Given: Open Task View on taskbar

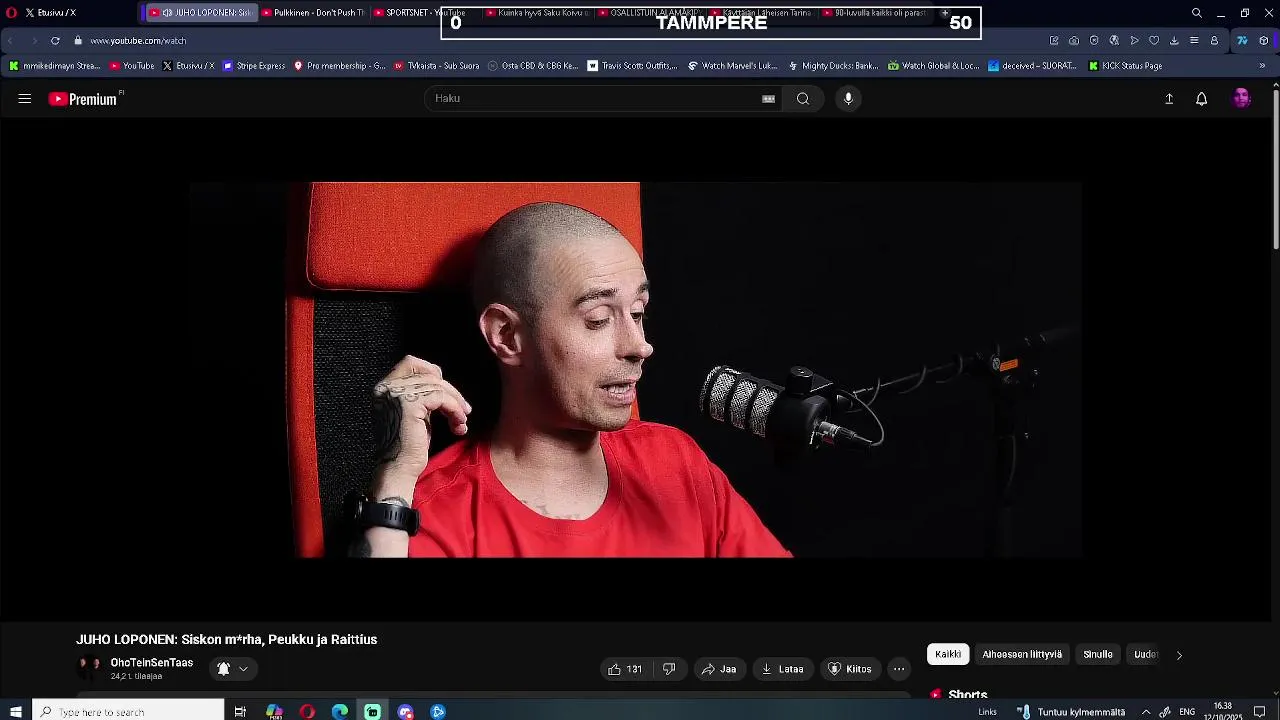Looking at the screenshot, I should tap(240, 712).
